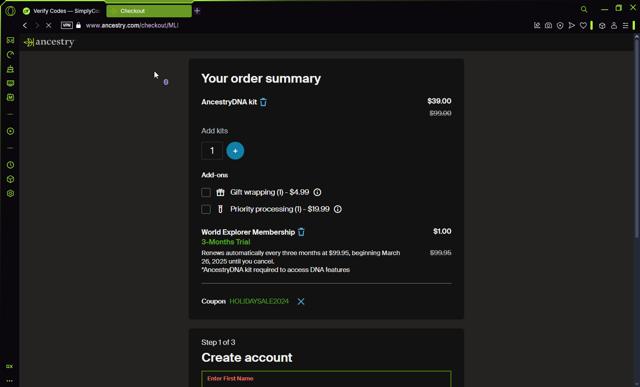Open the extensions cube icon in toolbar
This screenshot has height=387, width=640.
pyautogui.click(x=602, y=25)
